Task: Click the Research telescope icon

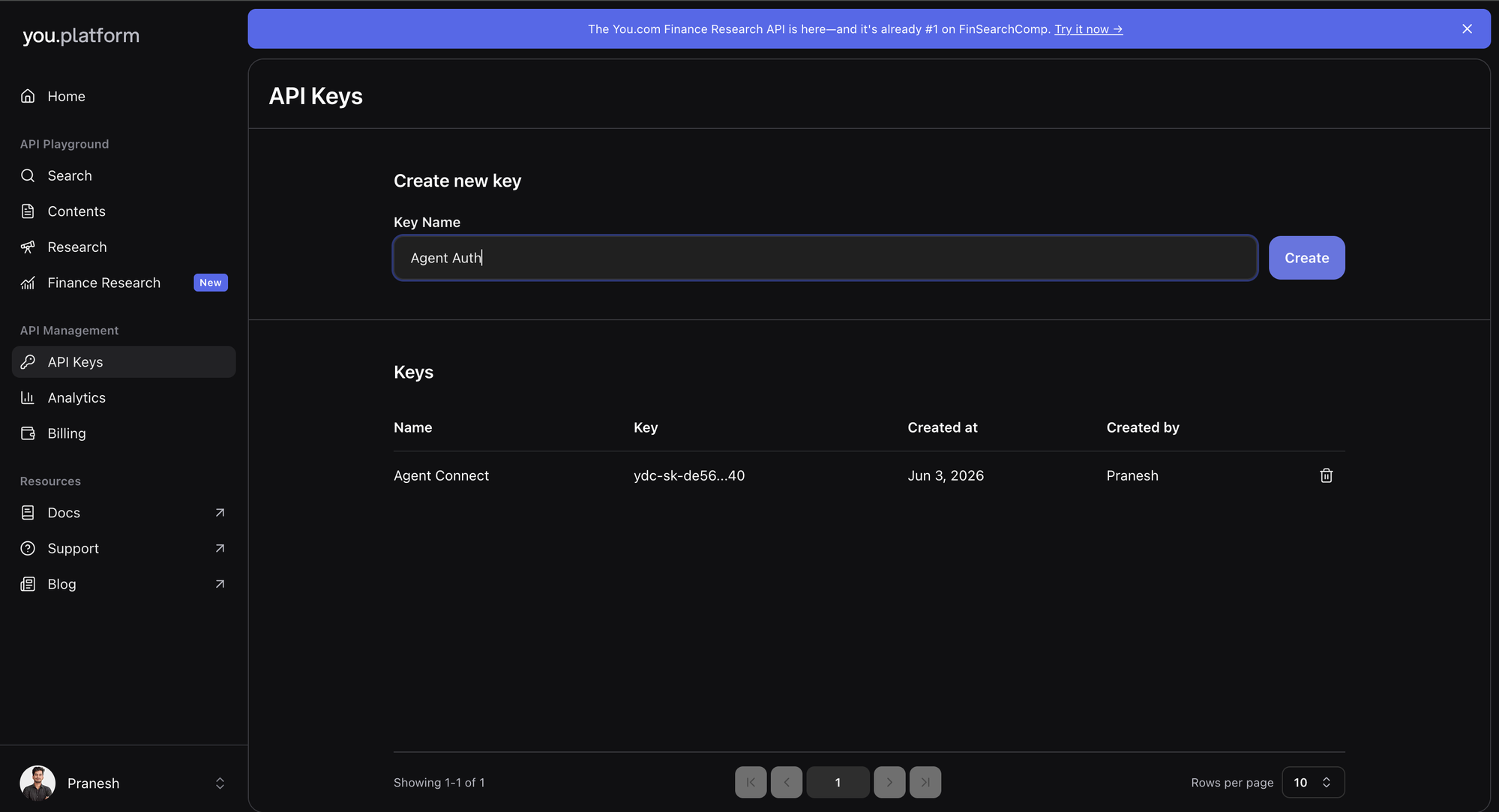Action: click(x=28, y=247)
